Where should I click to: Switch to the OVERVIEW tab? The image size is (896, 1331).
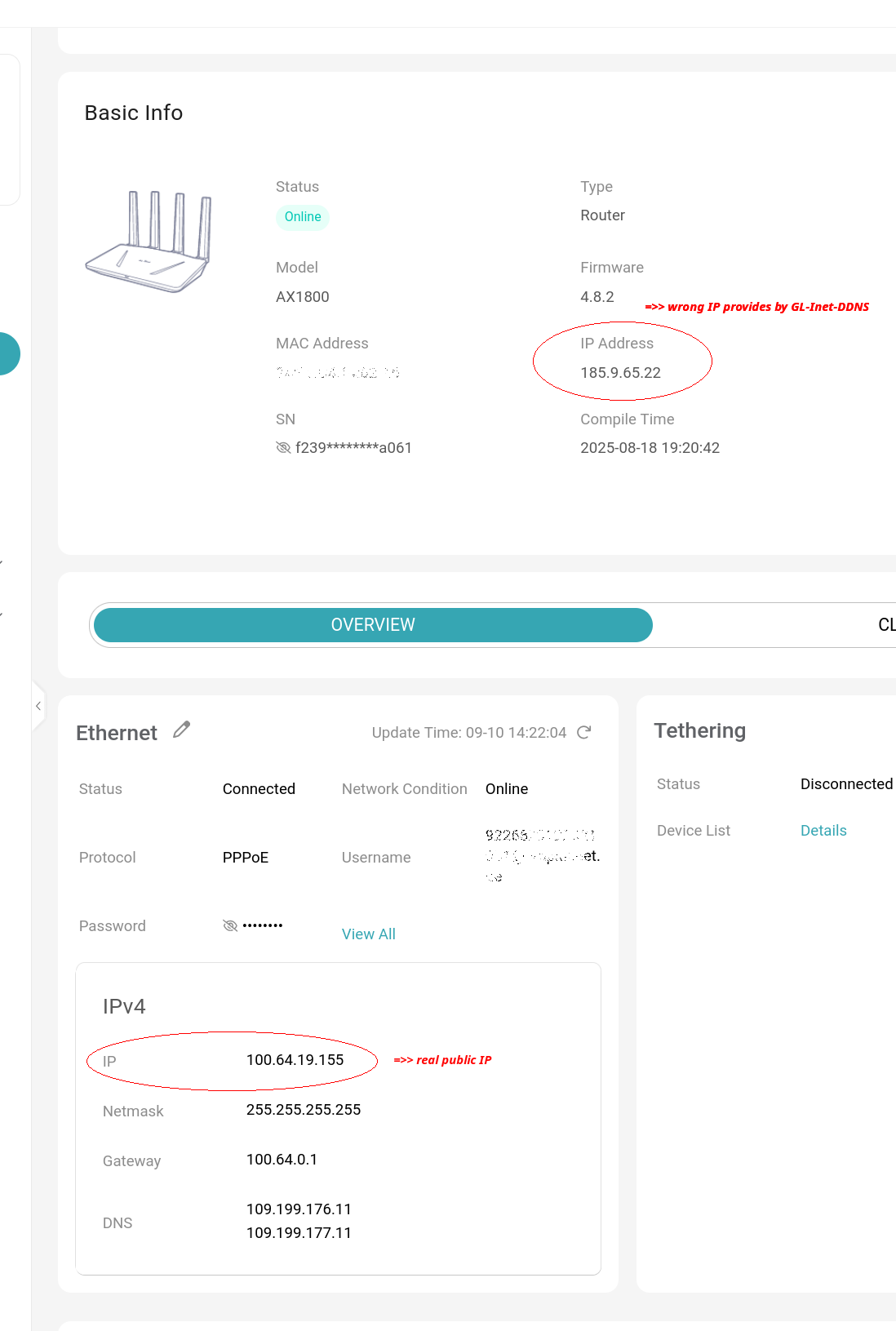373,625
